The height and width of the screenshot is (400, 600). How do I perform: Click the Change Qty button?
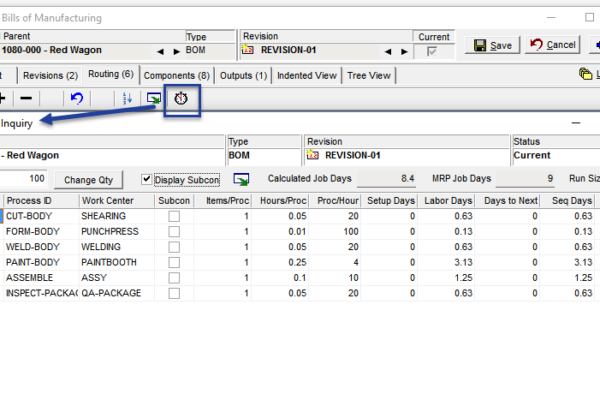tap(88, 180)
